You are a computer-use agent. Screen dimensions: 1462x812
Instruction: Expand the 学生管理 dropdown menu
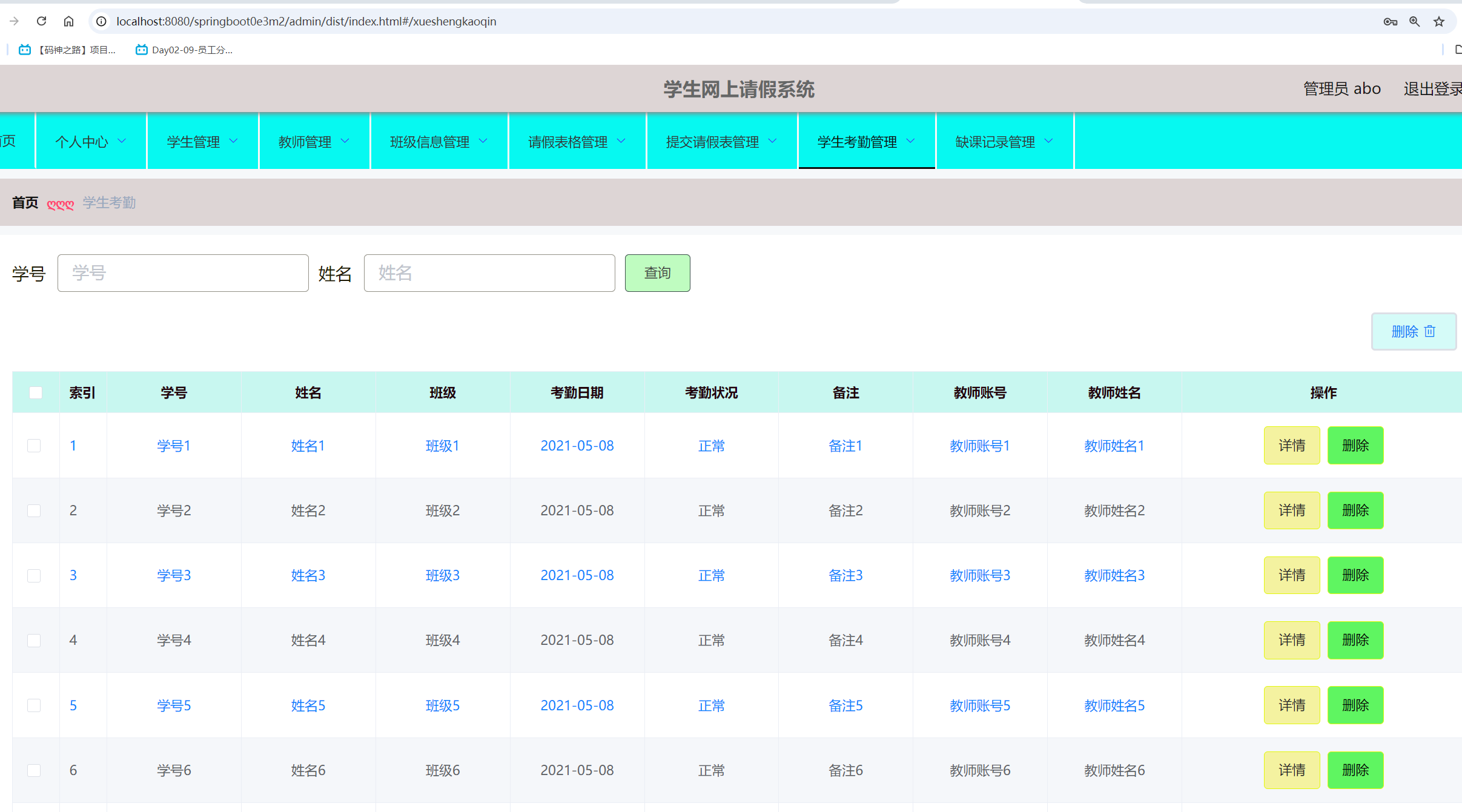pyautogui.click(x=202, y=141)
